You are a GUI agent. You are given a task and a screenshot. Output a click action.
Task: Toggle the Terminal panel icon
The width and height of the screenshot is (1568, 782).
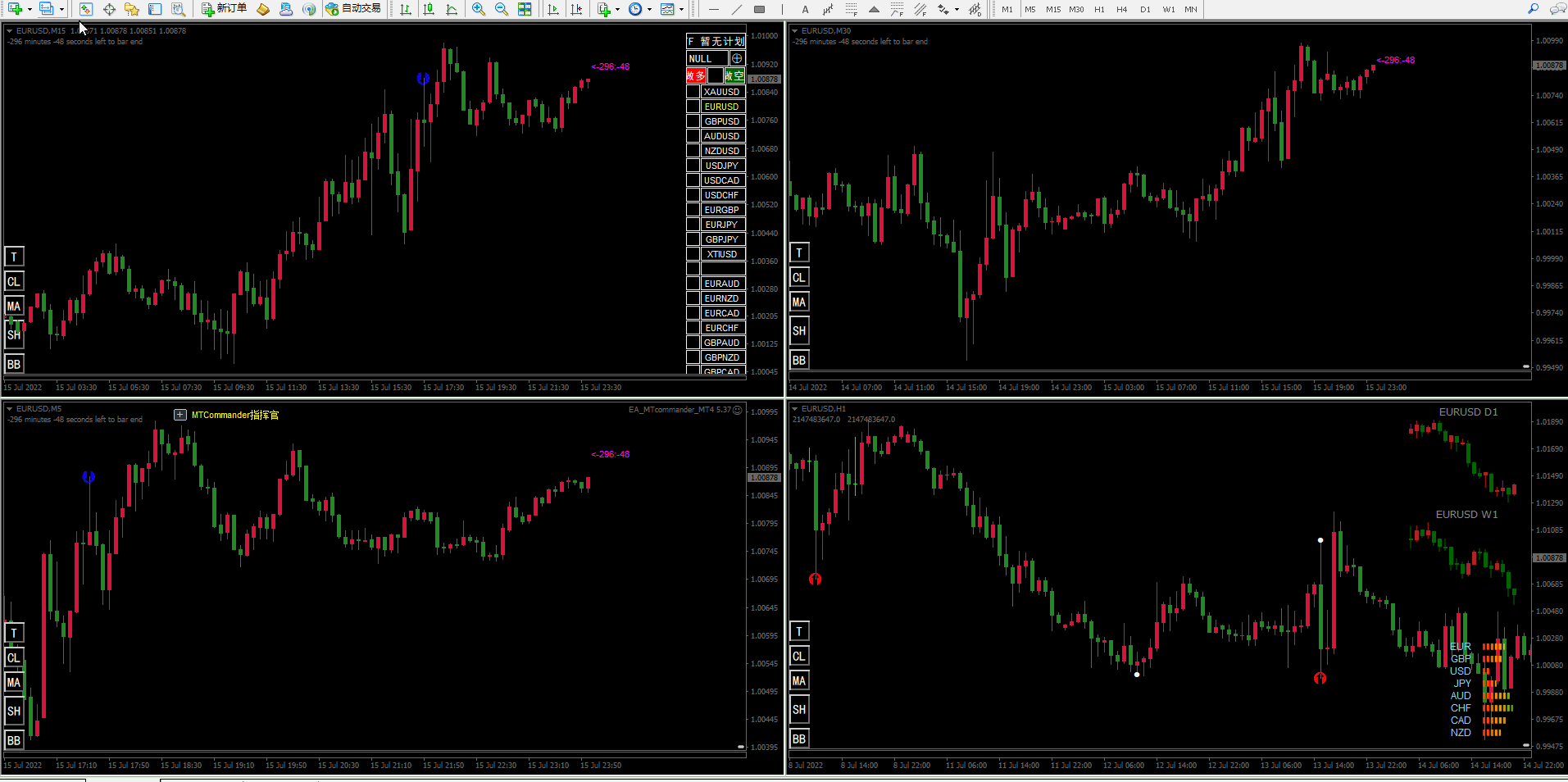[155, 9]
